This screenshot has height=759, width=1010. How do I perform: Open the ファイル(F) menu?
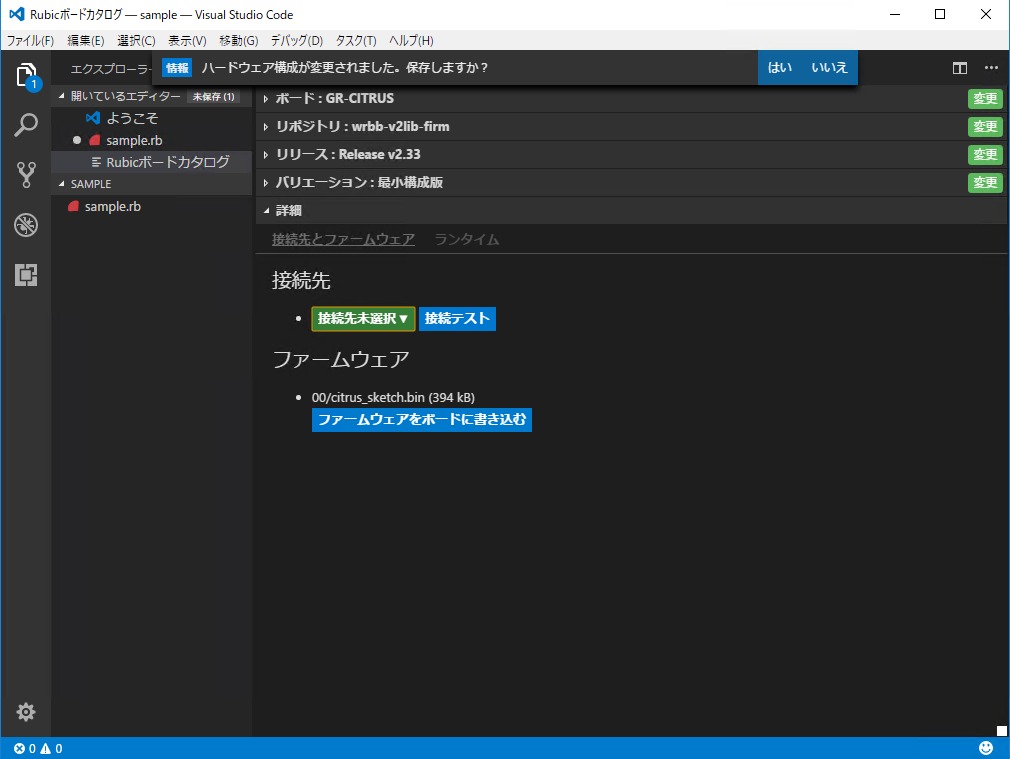tap(30, 41)
